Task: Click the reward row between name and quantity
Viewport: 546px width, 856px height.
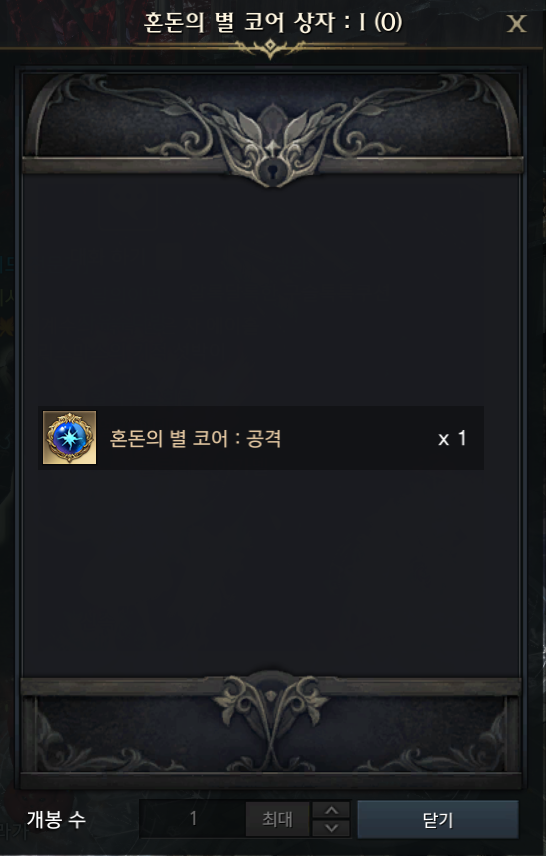Action: click(359, 438)
